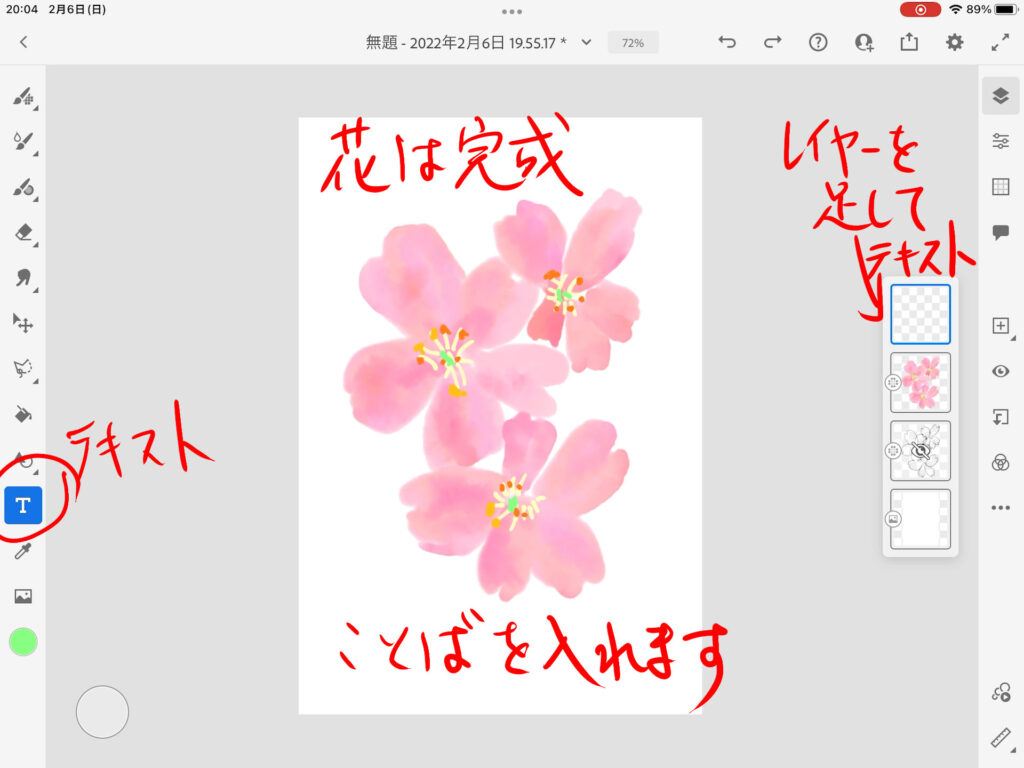Toggle full screen mode
This screenshot has width=1024, height=768.
1000,42
